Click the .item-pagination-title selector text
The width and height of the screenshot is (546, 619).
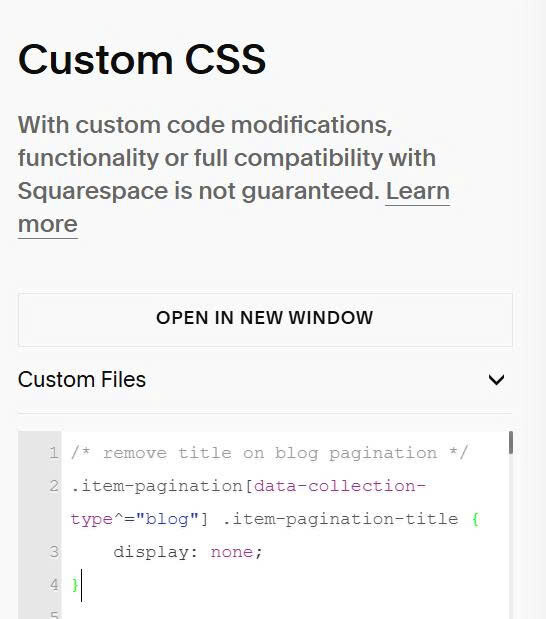(340, 519)
